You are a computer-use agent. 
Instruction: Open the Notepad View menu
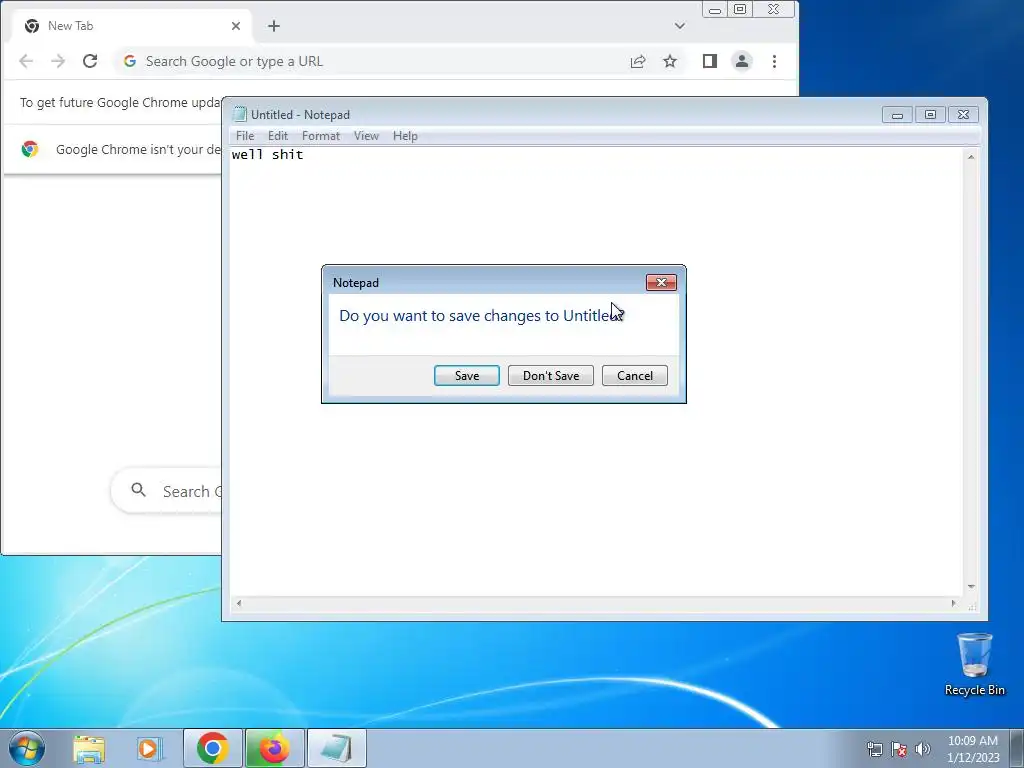coord(366,136)
